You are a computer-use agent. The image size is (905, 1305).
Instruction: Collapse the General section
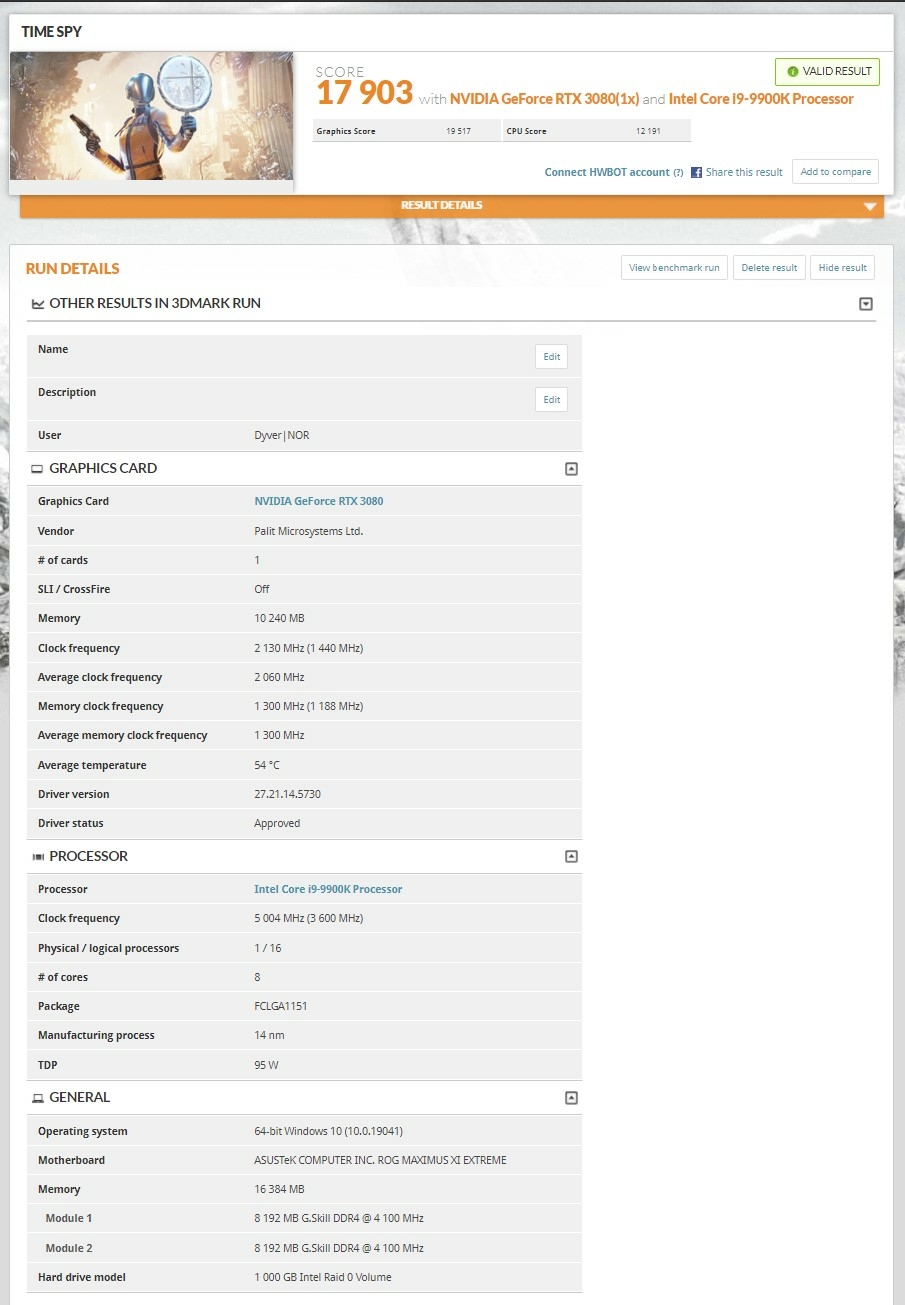click(571, 1098)
